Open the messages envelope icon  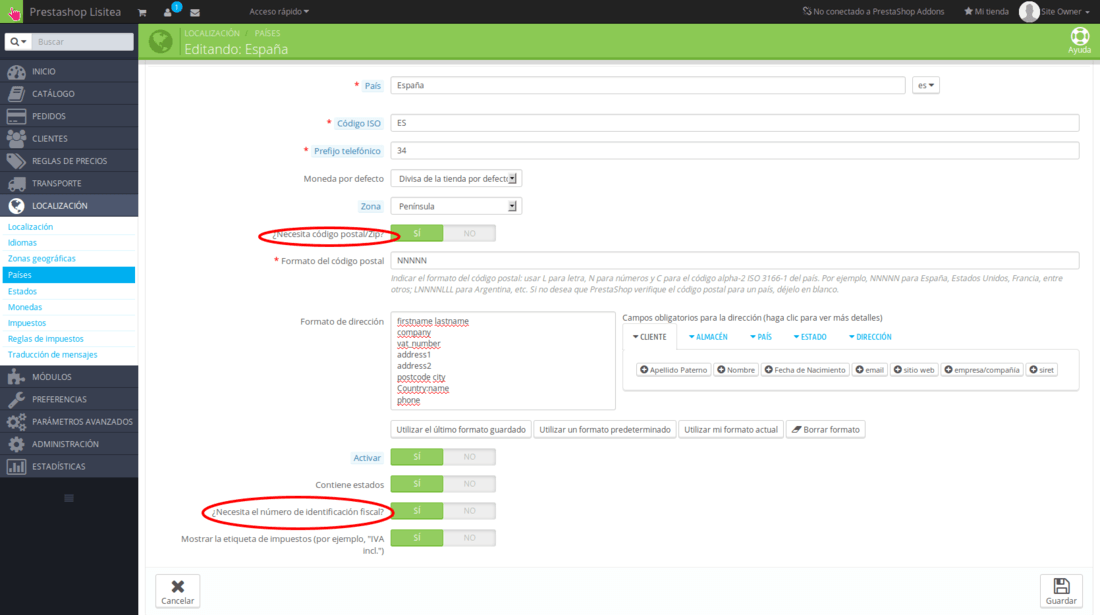pos(195,12)
